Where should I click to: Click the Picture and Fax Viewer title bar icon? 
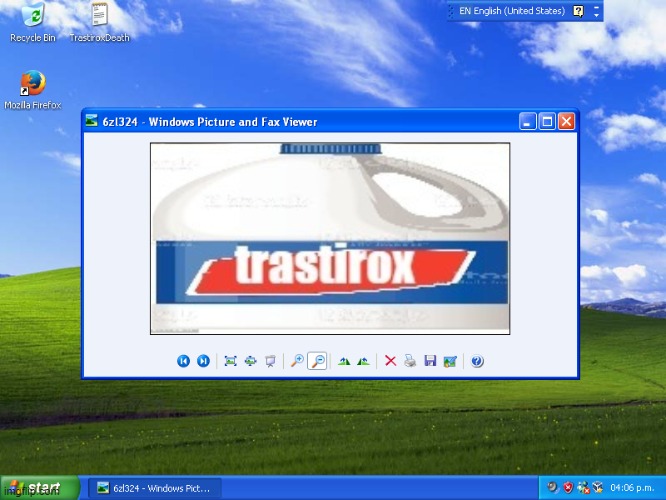coord(91,121)
